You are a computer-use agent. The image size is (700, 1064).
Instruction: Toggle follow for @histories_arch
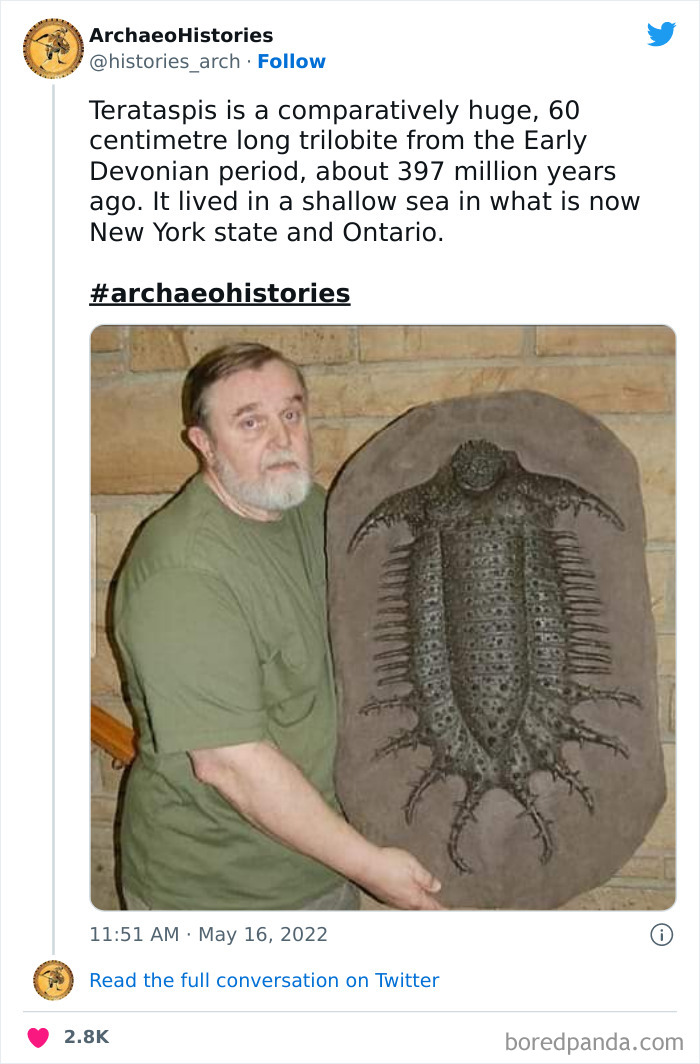click(291, 62)
